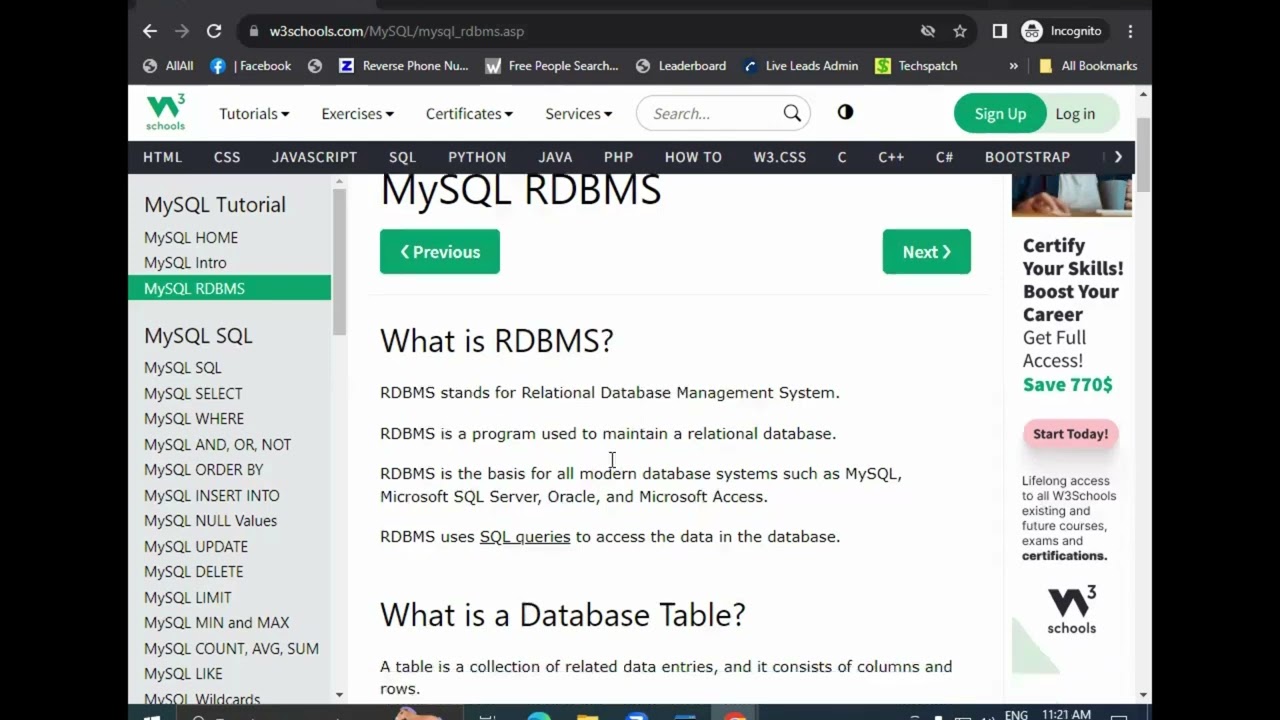1280x720 pixels.
Task: Show more bookmarks with double chevron
Action: coord(1013,66)
